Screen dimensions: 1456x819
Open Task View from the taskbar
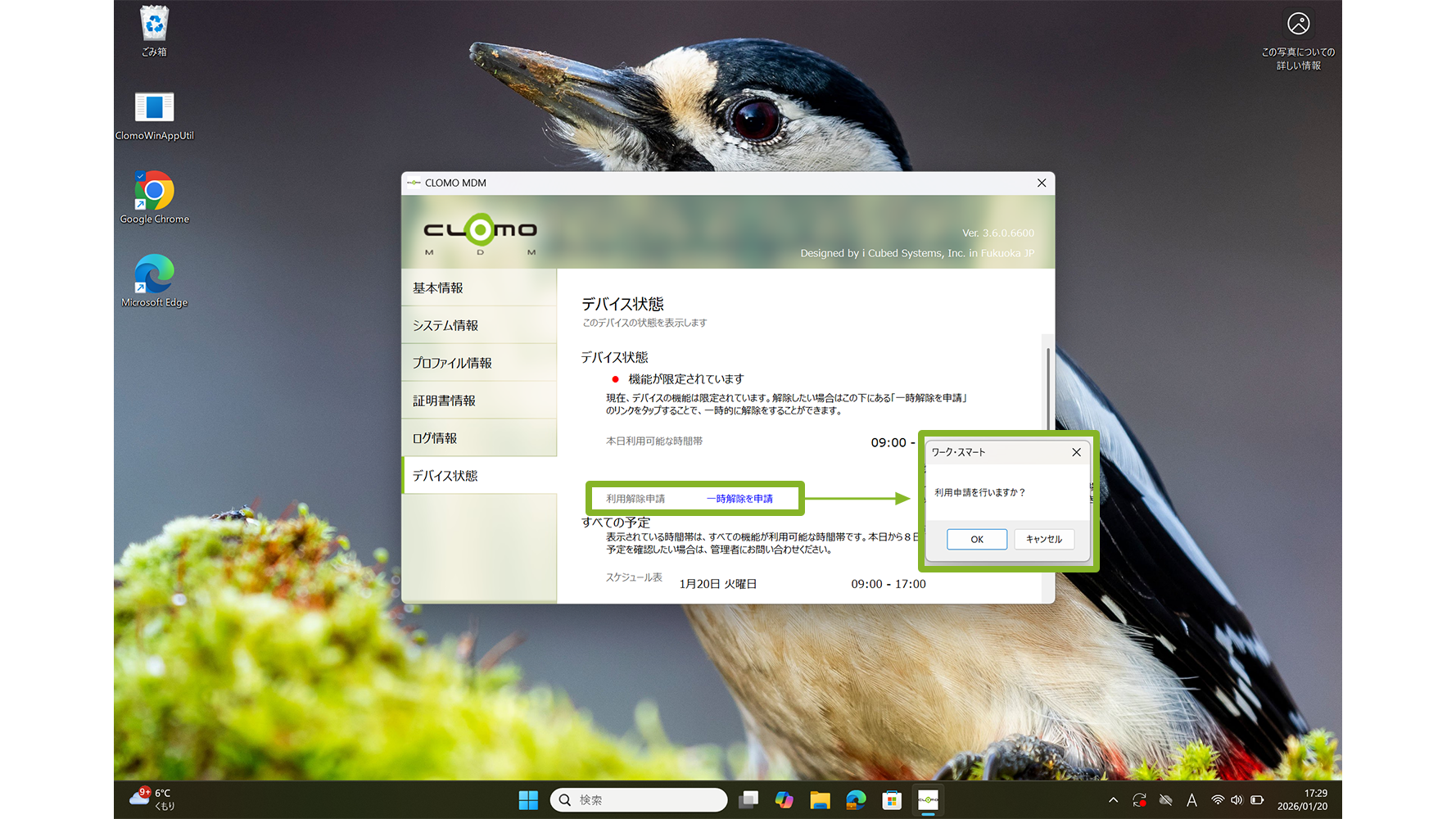[x=748, y=800]
